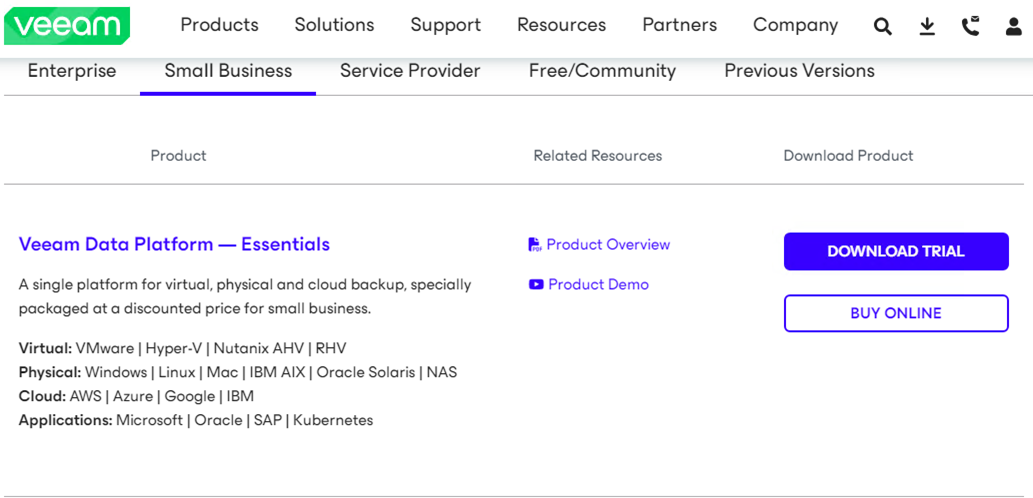Open the Product Demo link
The width and height of the screenshot is (1033, 498).
[598, 285]
